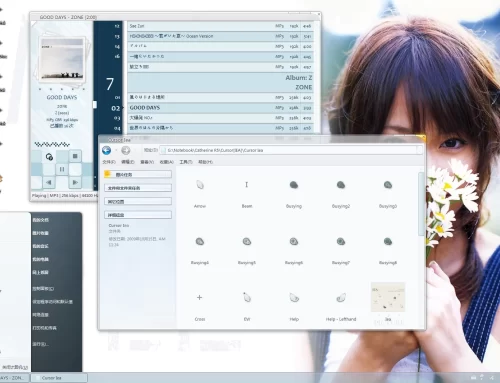Image resolution: width=500 pixels, height=383 pixels.
Task: Skip to the previous track
Action: (x=49, y=182)
